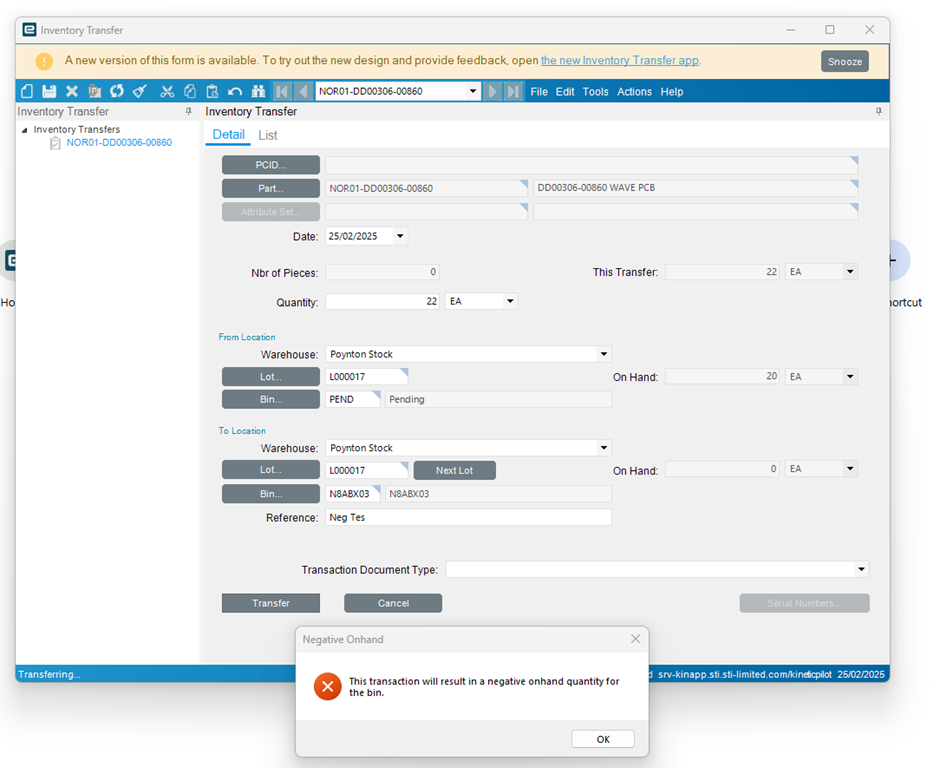The height and width of the screenshot is (768, 940).
Task: Click OK in Negative Onhand dialog
Action: [603, 739]
